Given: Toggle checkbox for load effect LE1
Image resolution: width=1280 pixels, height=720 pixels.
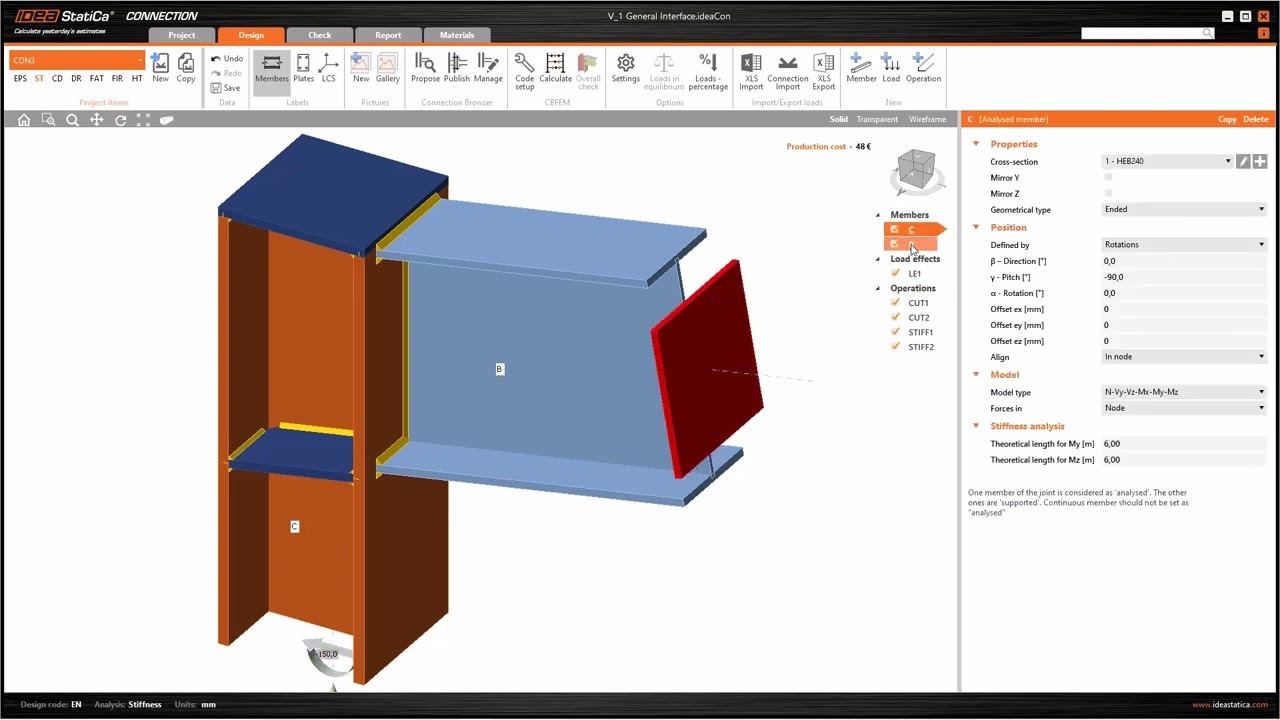Looking at the screenshot, I should [895, 273].
